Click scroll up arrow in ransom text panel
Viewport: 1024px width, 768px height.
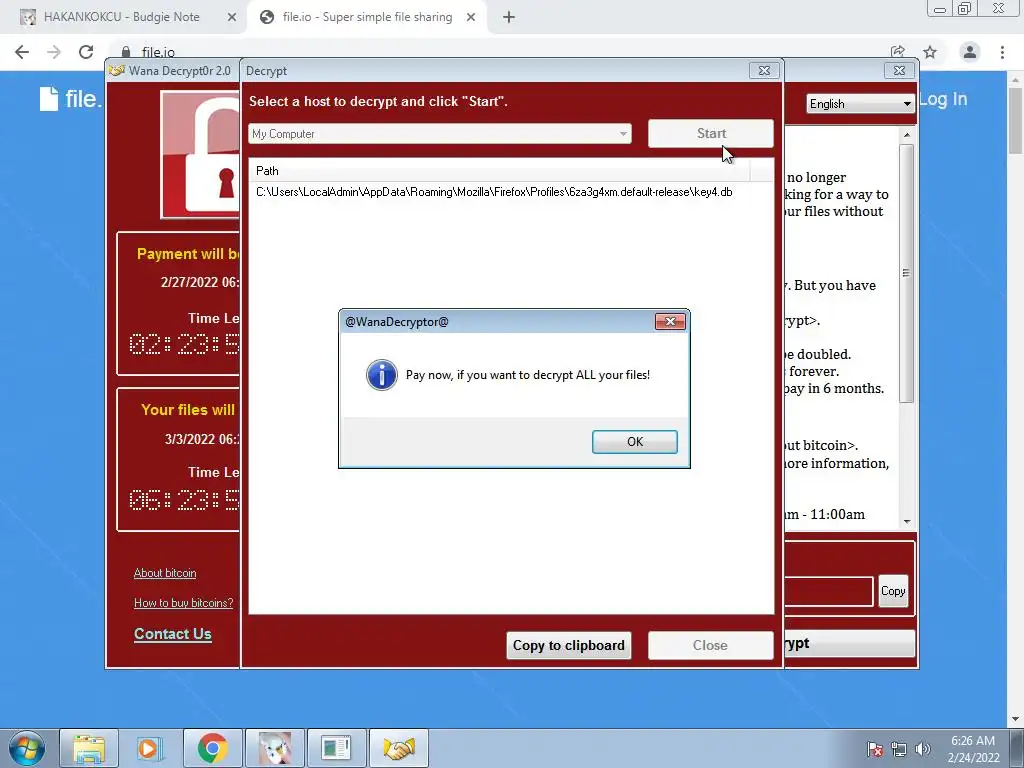[906, 135]
